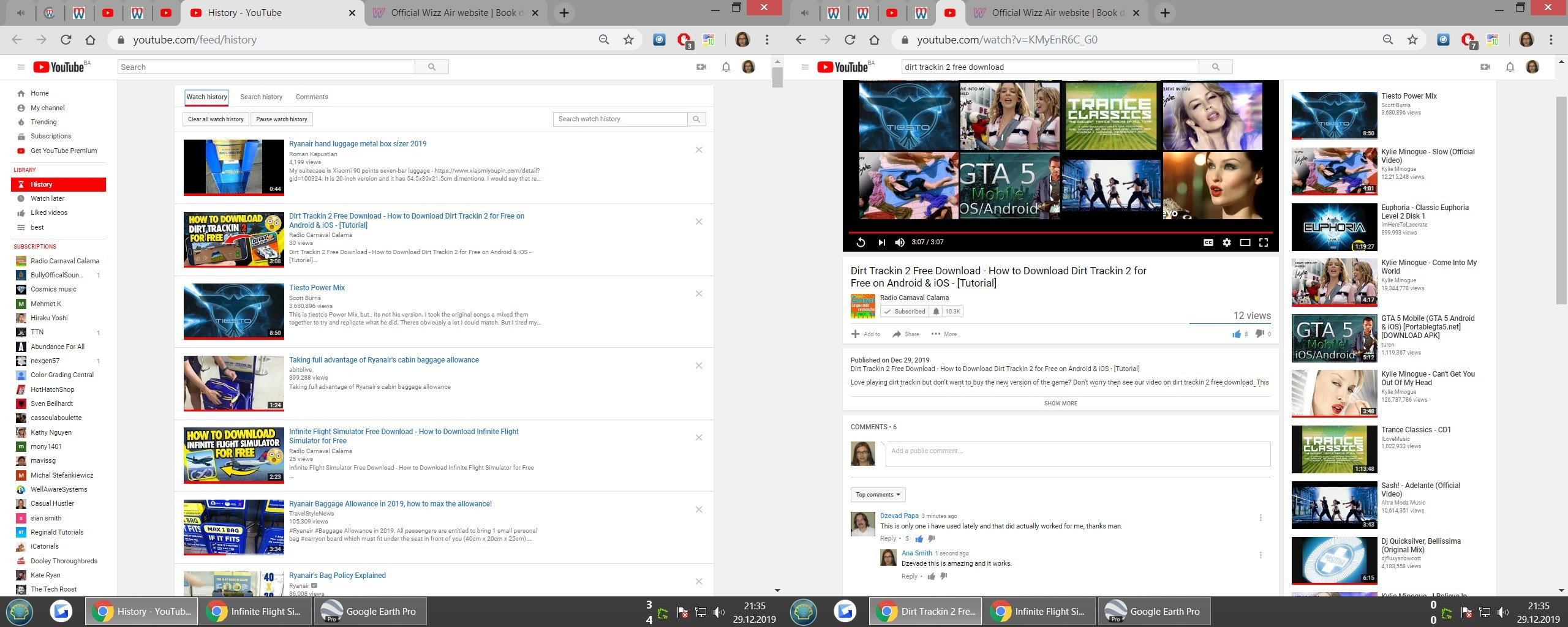Screen dimensions: 1568x627
Task: Dislike the Dirt Trackin 2 video
Action: pyautogui.click(x=1259, y=334)
